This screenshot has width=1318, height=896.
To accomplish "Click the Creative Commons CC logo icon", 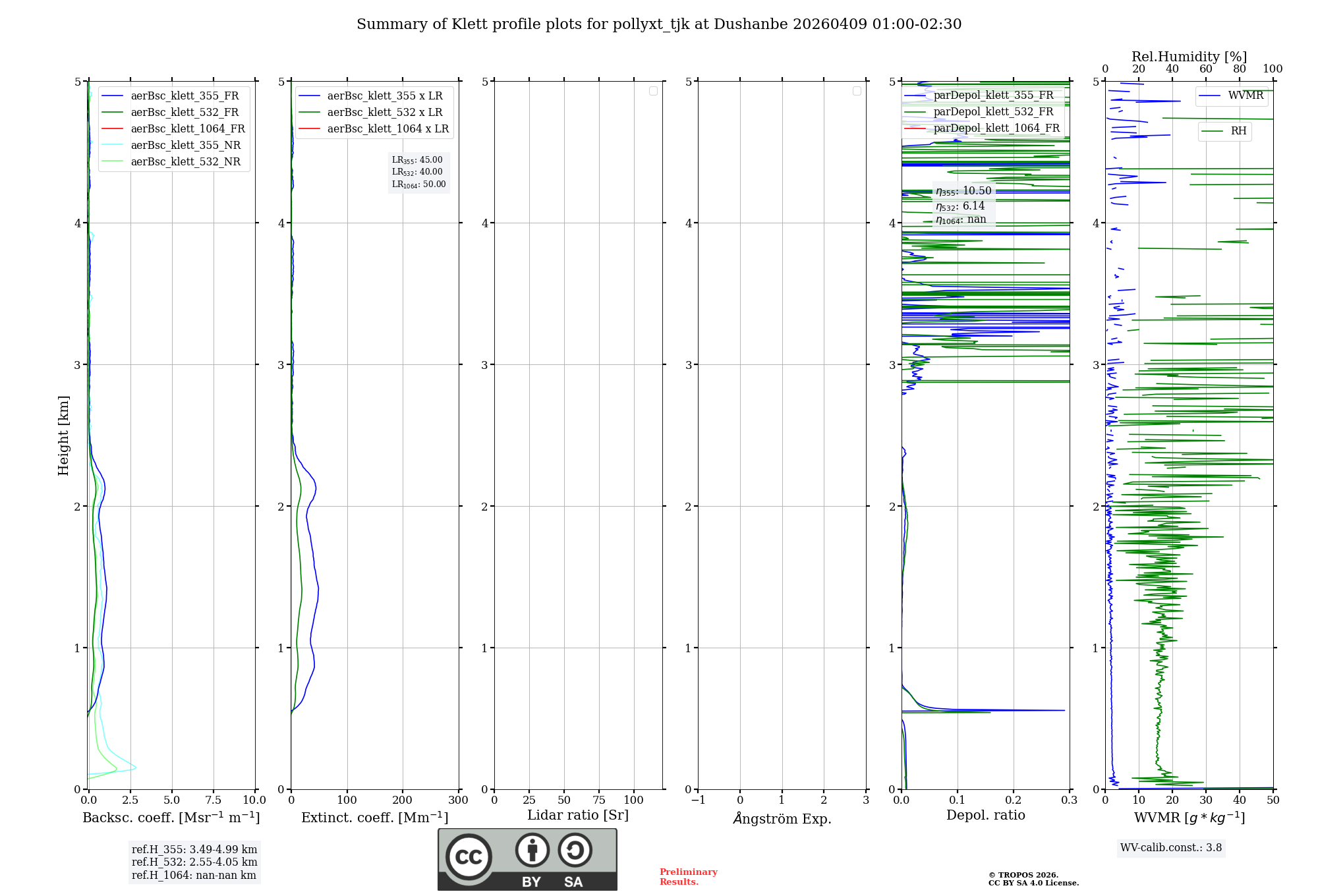I will click(469, 856).
